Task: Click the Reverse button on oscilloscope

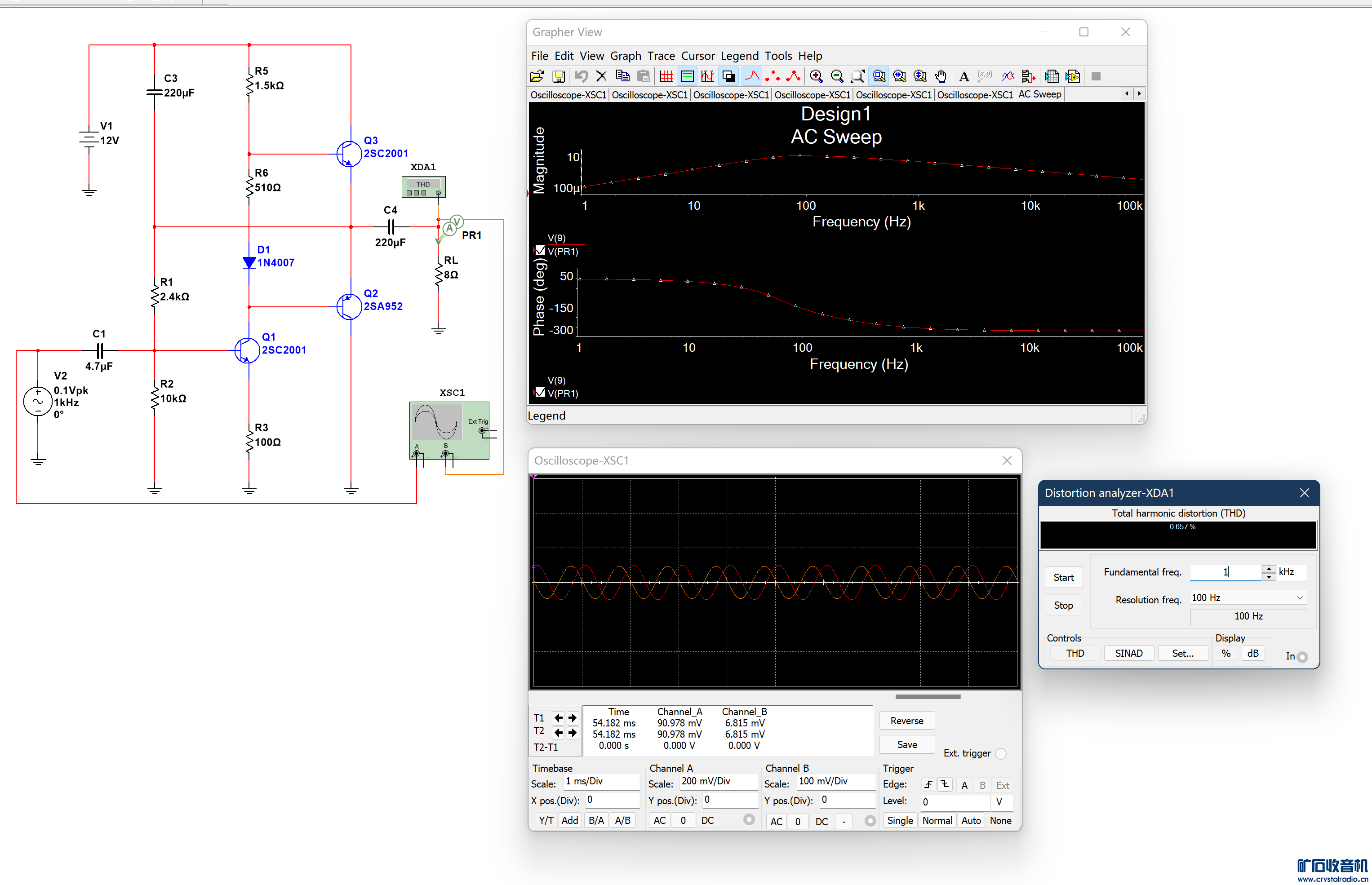Action: tap(906, 721)
